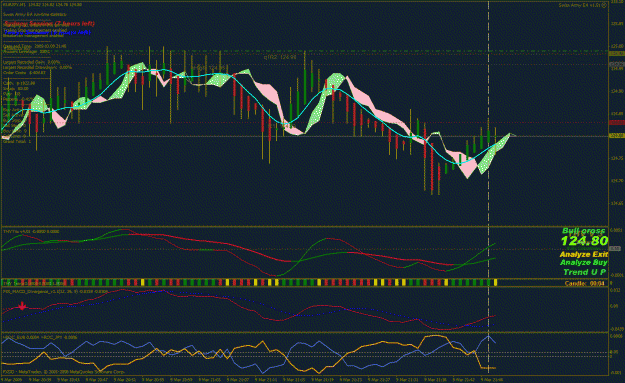Click the 'Trend U P' label

pyautogui.click(x=584, y=272)
